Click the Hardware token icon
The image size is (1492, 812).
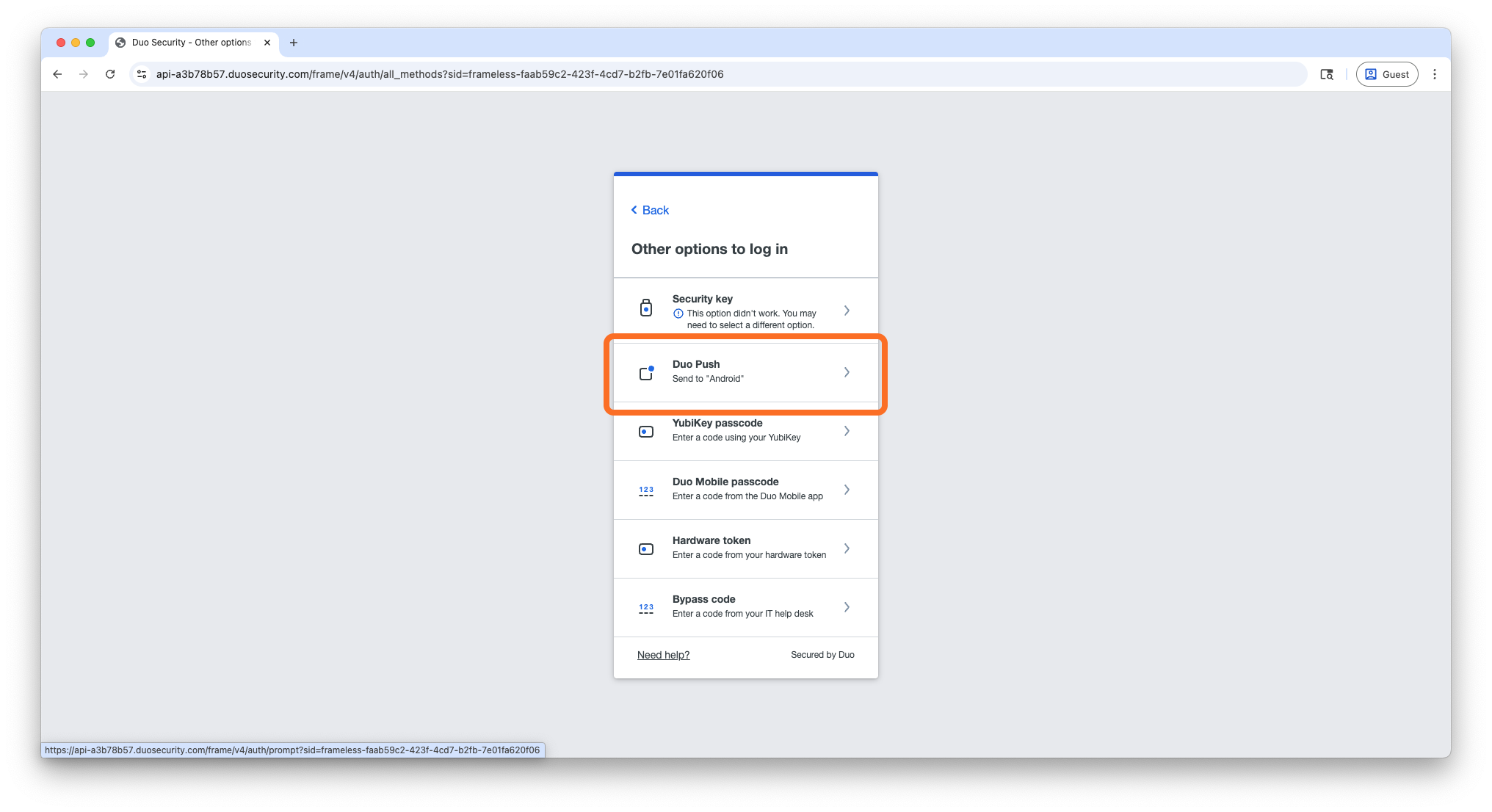point(645,549)
